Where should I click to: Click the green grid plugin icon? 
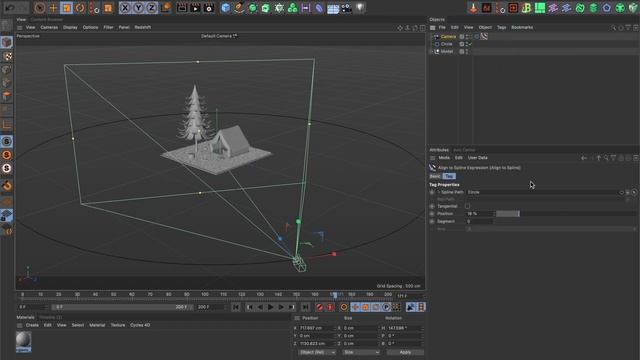[x=540, y=8]
